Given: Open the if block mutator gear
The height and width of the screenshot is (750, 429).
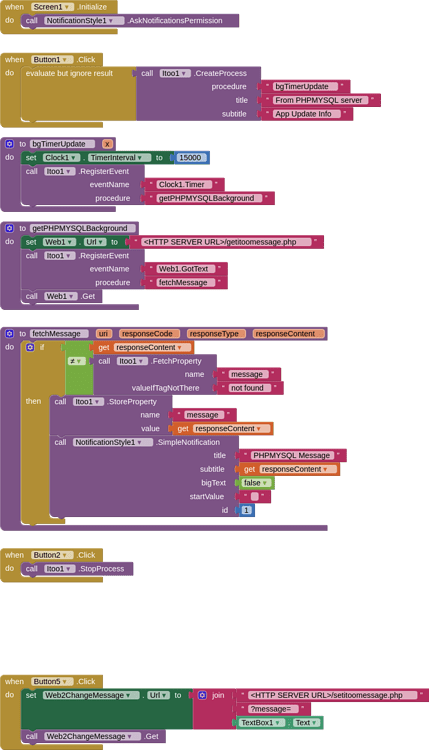Looking at the screenshot, I should [30, 347].
